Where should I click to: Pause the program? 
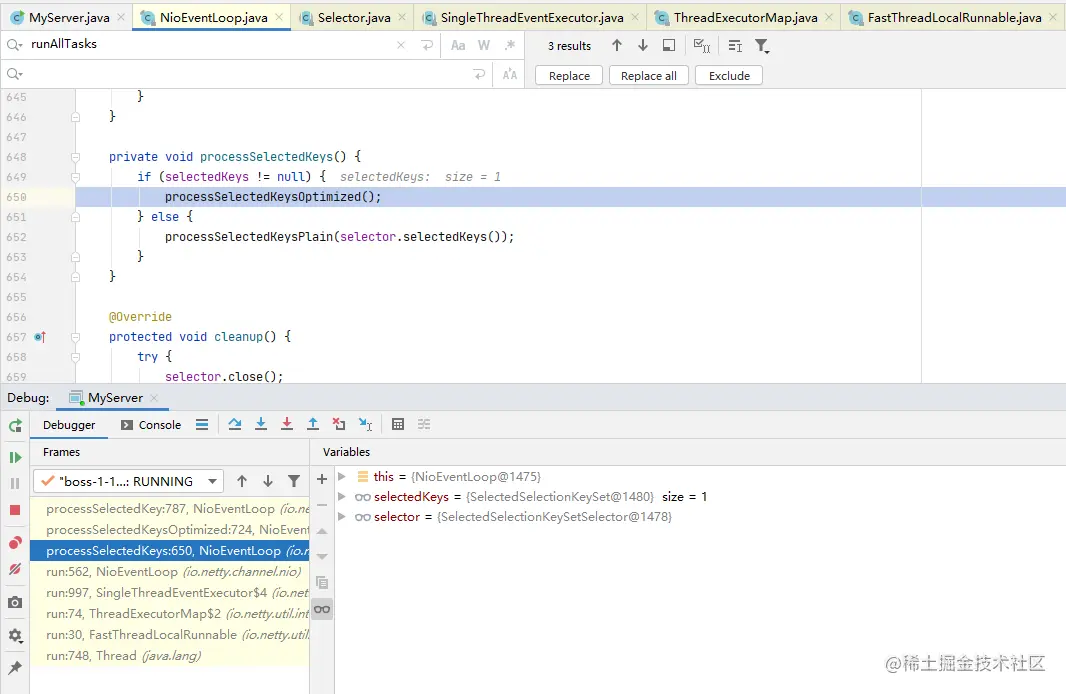[15, 483]
